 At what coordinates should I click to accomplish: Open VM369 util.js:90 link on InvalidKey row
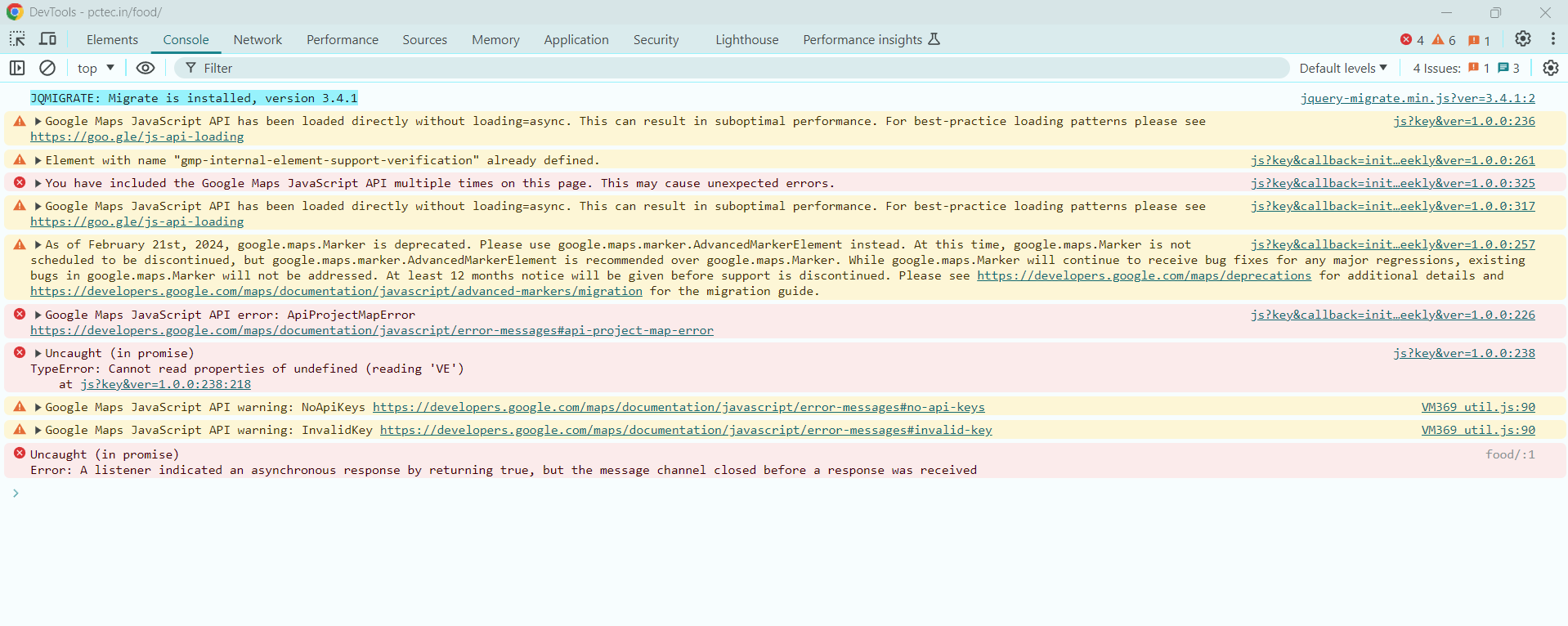1478,430
